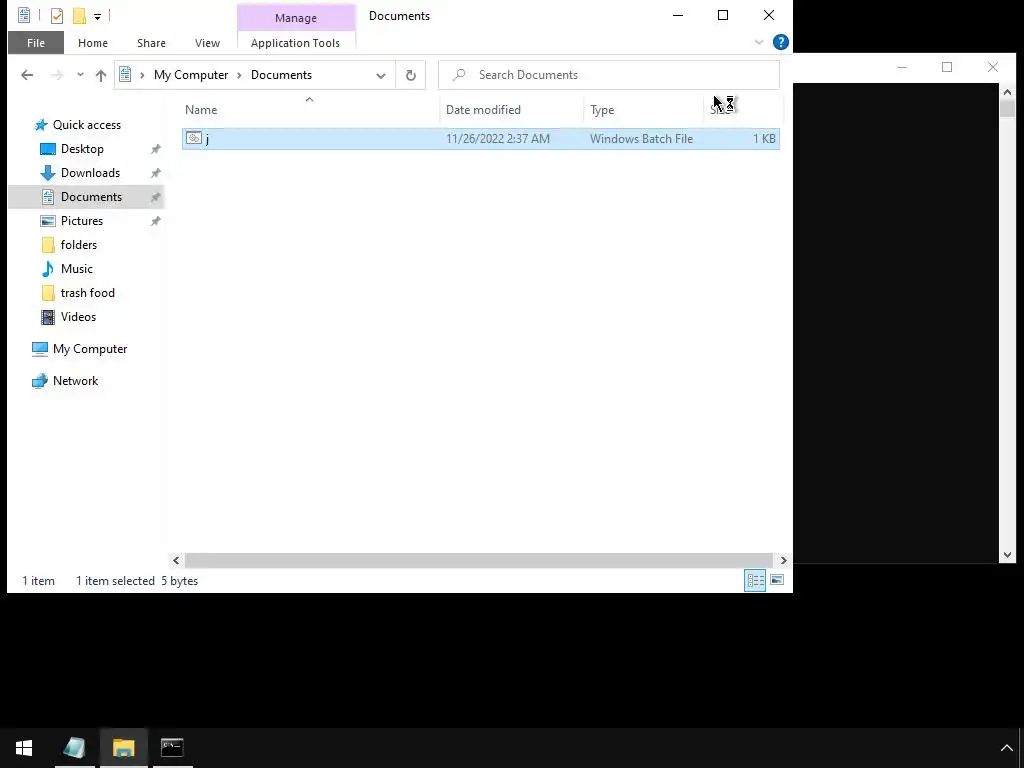Sort by Date modified column header

[x=483, y=110]
